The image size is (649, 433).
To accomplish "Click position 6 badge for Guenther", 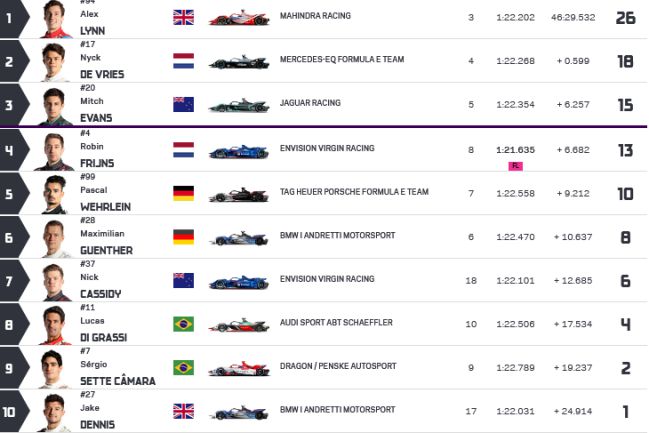I will click(14, 237).
